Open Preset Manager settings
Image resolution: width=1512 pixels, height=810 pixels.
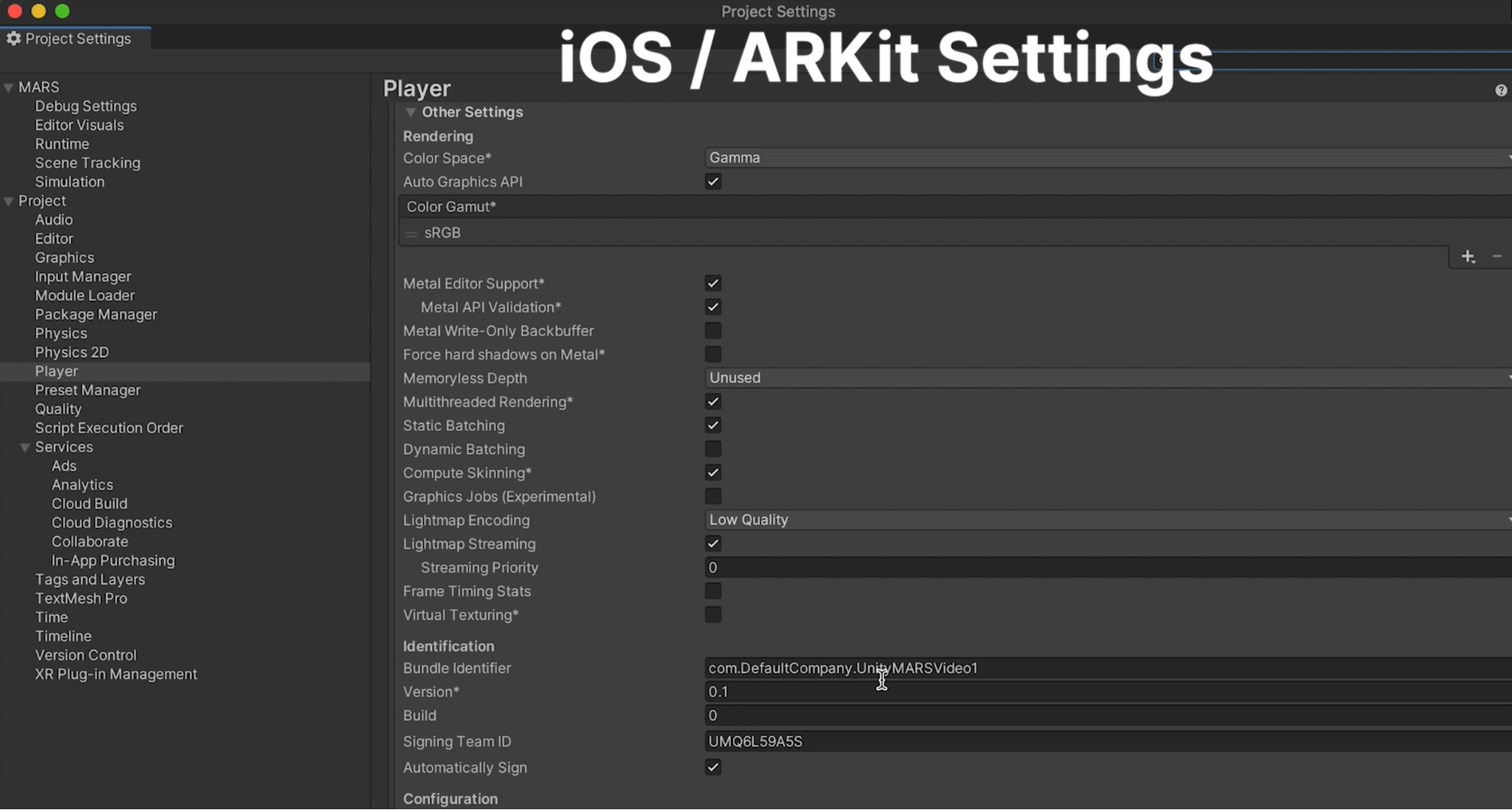[x=88, y=390]
